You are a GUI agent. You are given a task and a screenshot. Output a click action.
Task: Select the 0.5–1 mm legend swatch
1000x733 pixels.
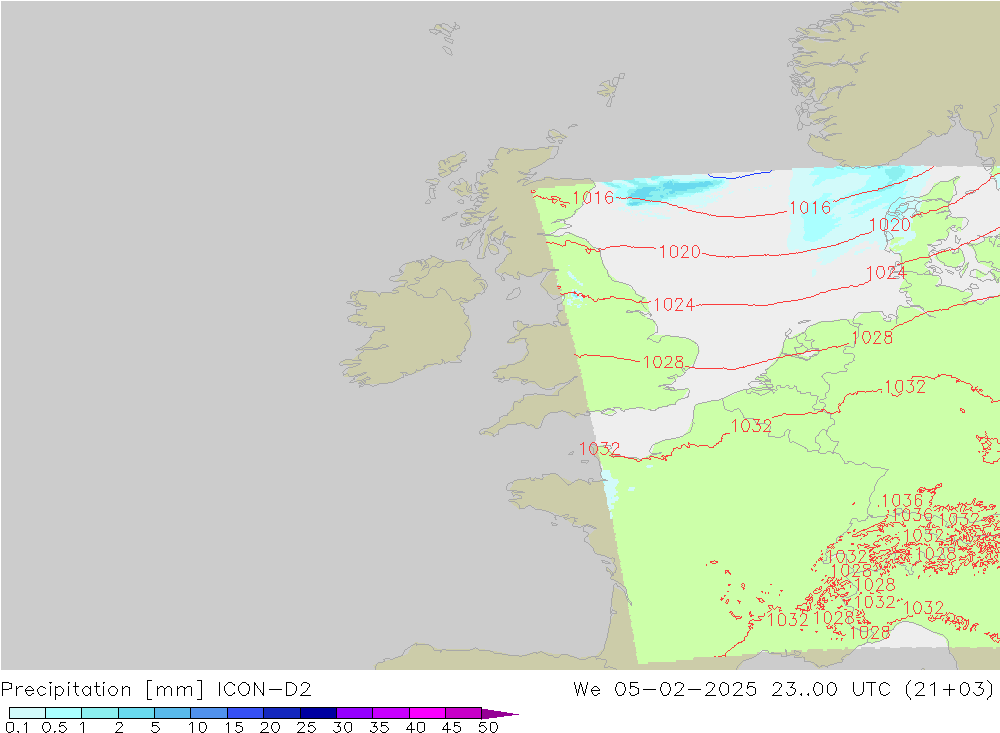[64, 713]
